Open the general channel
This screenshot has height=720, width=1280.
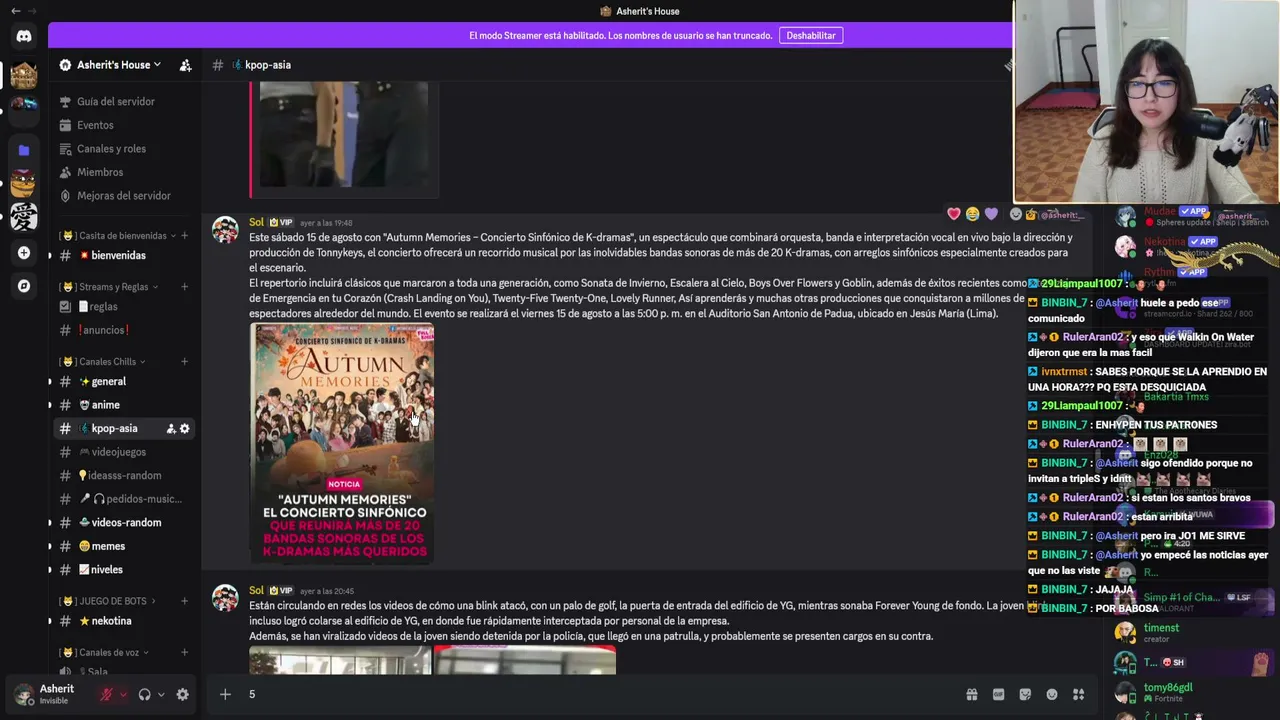click(109, 381)
